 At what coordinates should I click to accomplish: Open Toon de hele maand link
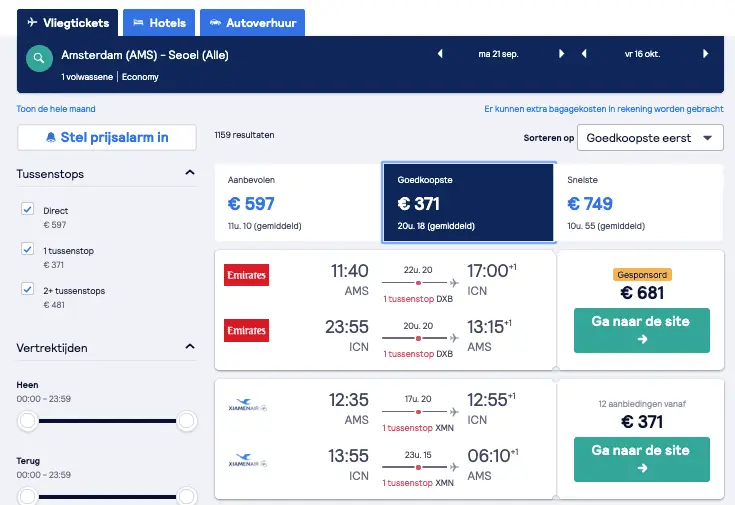(56, 109)
